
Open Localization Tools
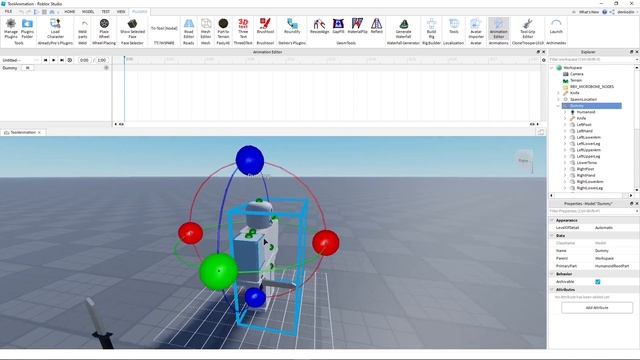point(454,26)
